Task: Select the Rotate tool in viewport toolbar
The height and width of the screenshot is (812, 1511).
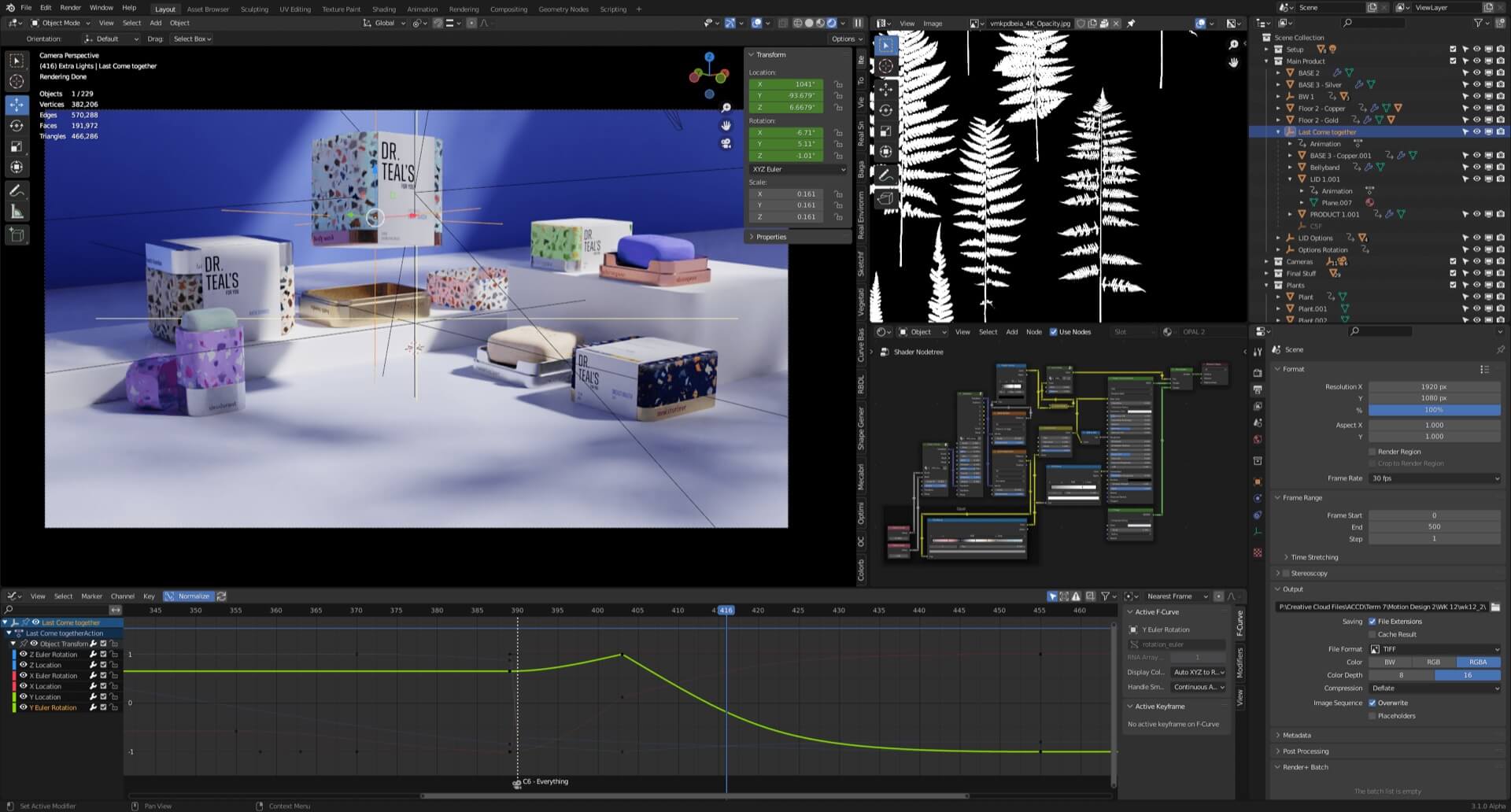Action: tap(17, 126)
